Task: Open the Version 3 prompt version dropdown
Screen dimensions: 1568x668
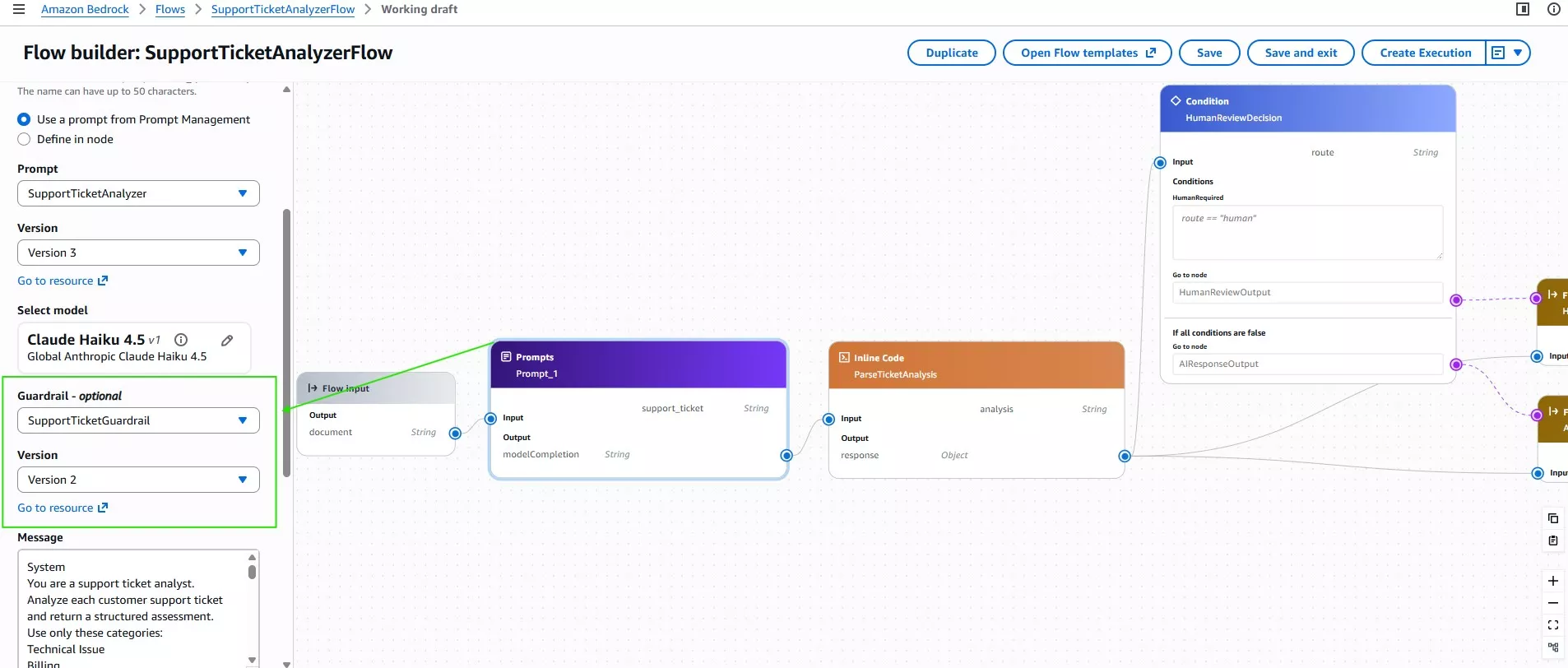Action: click(138, 253)
